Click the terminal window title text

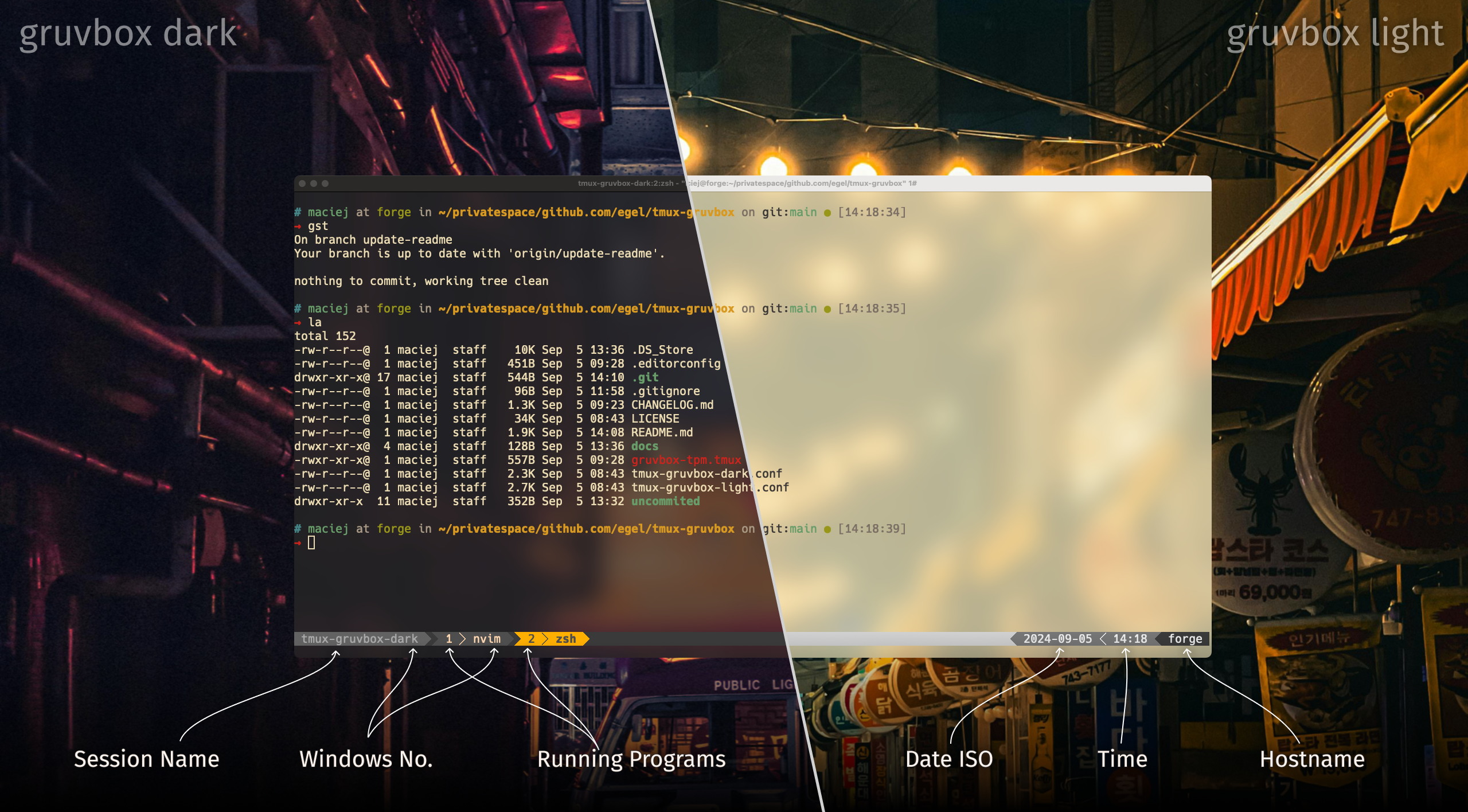pyautogui.click(x=747, y=184)
